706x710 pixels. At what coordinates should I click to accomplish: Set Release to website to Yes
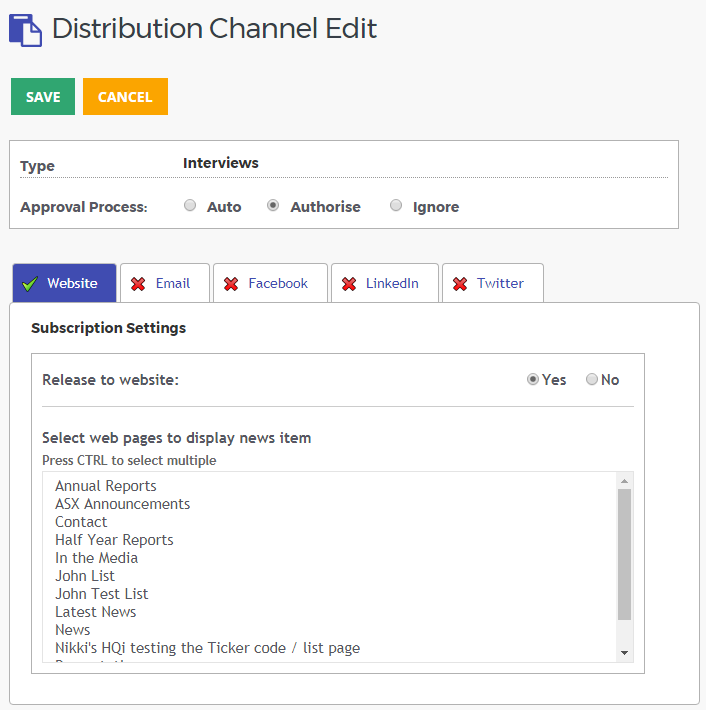[533, 379]
